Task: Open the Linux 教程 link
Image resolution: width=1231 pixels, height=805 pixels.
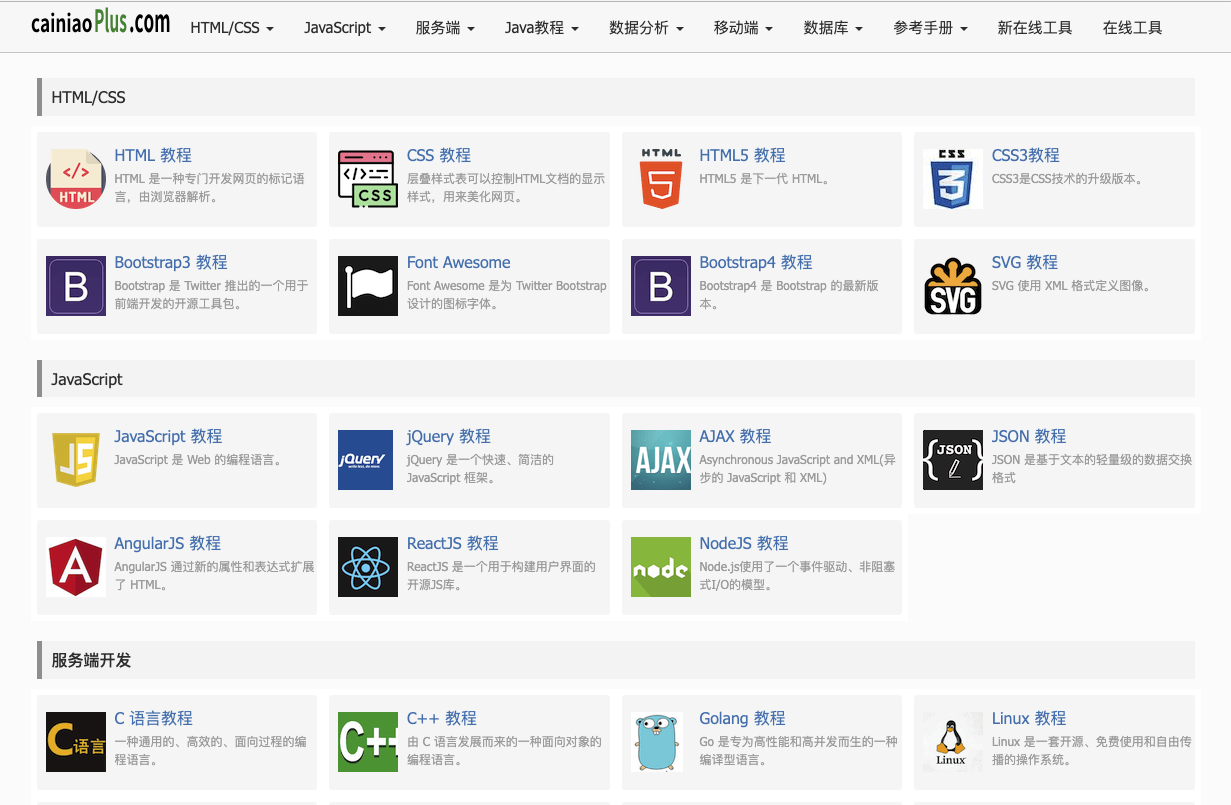Action: coord(1029,718)
